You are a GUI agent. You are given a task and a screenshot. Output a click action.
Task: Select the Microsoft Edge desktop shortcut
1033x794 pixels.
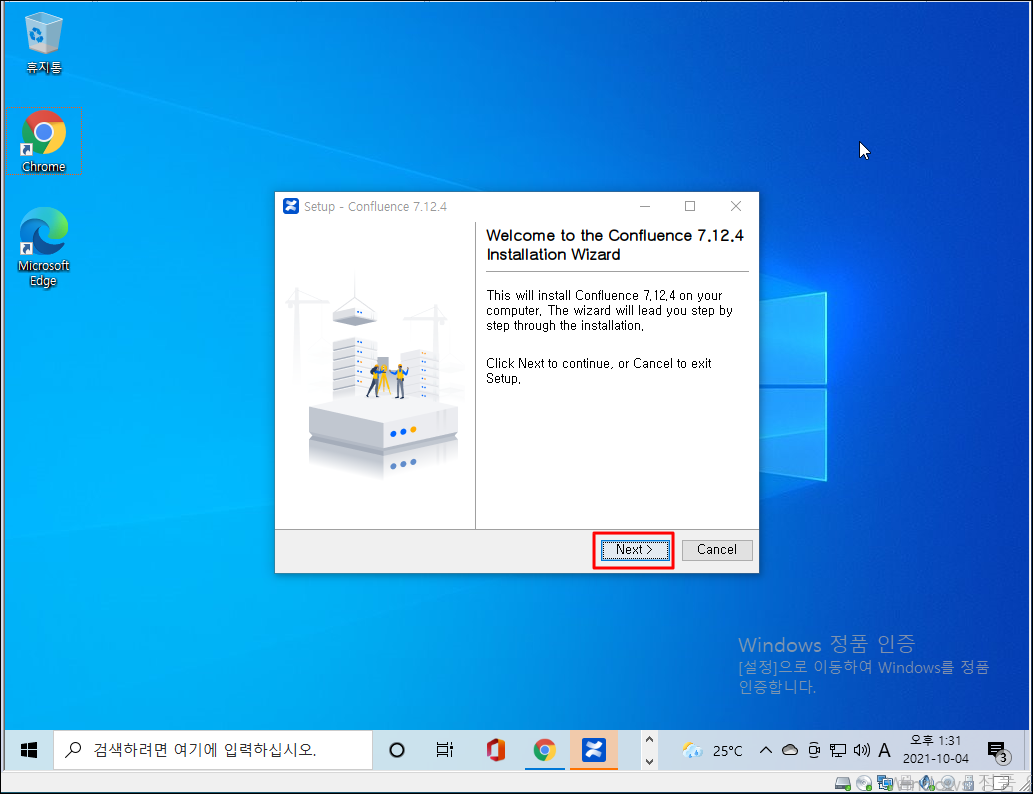pos(43,247)
